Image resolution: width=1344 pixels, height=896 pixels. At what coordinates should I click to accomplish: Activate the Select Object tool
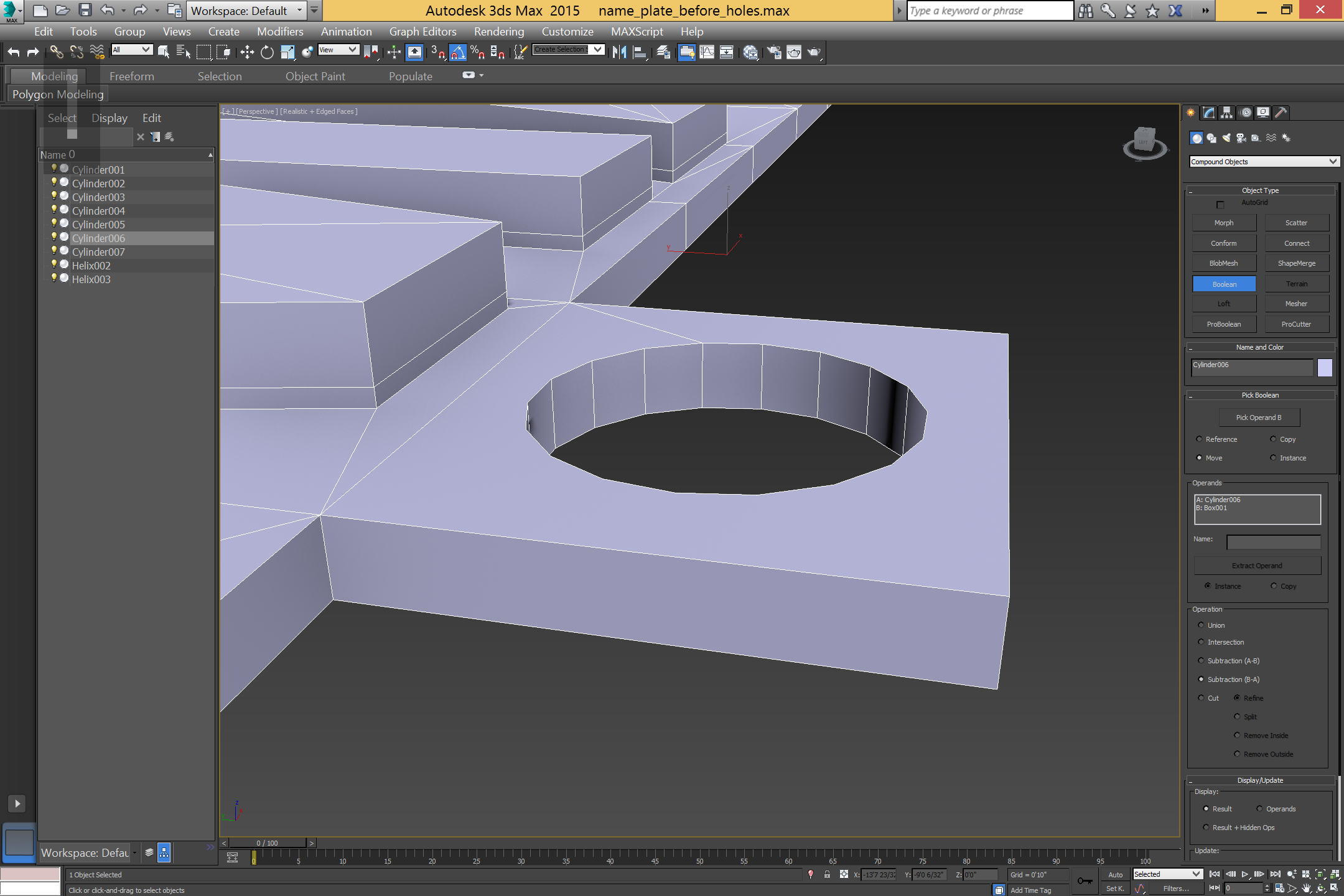[x=164, y=52]
